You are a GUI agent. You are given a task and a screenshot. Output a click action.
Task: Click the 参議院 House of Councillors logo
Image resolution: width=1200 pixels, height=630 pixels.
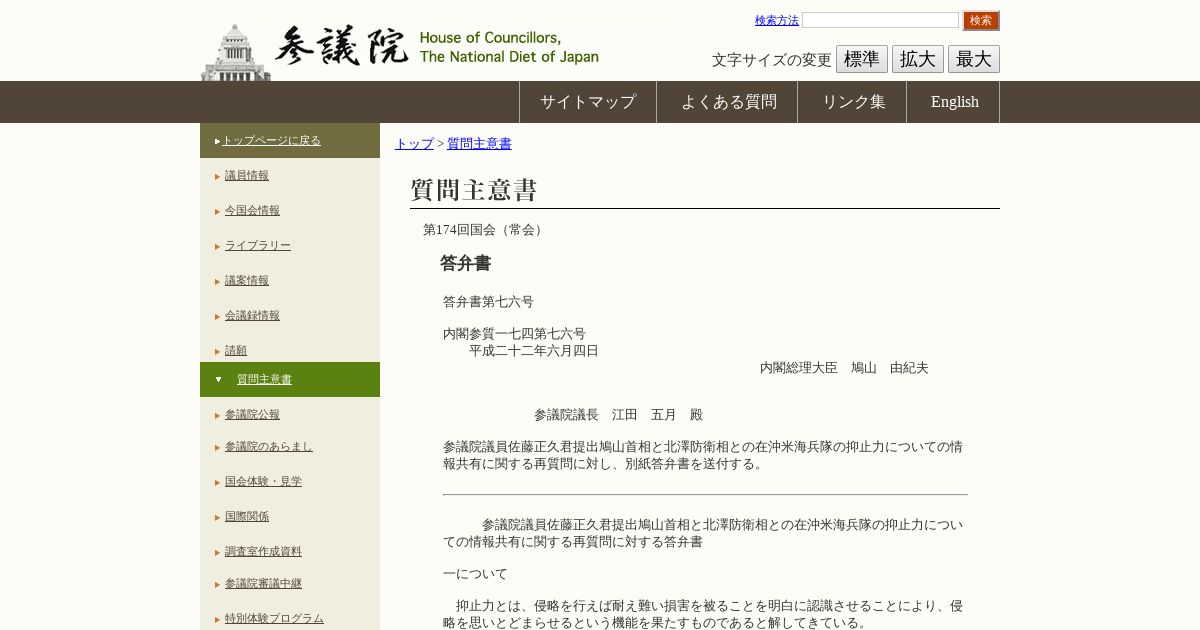400,50
